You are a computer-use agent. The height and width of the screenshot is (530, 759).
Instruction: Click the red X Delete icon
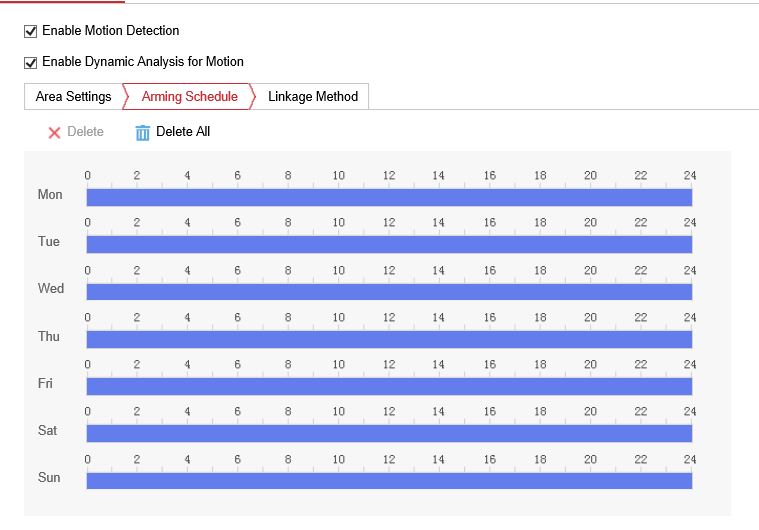54,132
